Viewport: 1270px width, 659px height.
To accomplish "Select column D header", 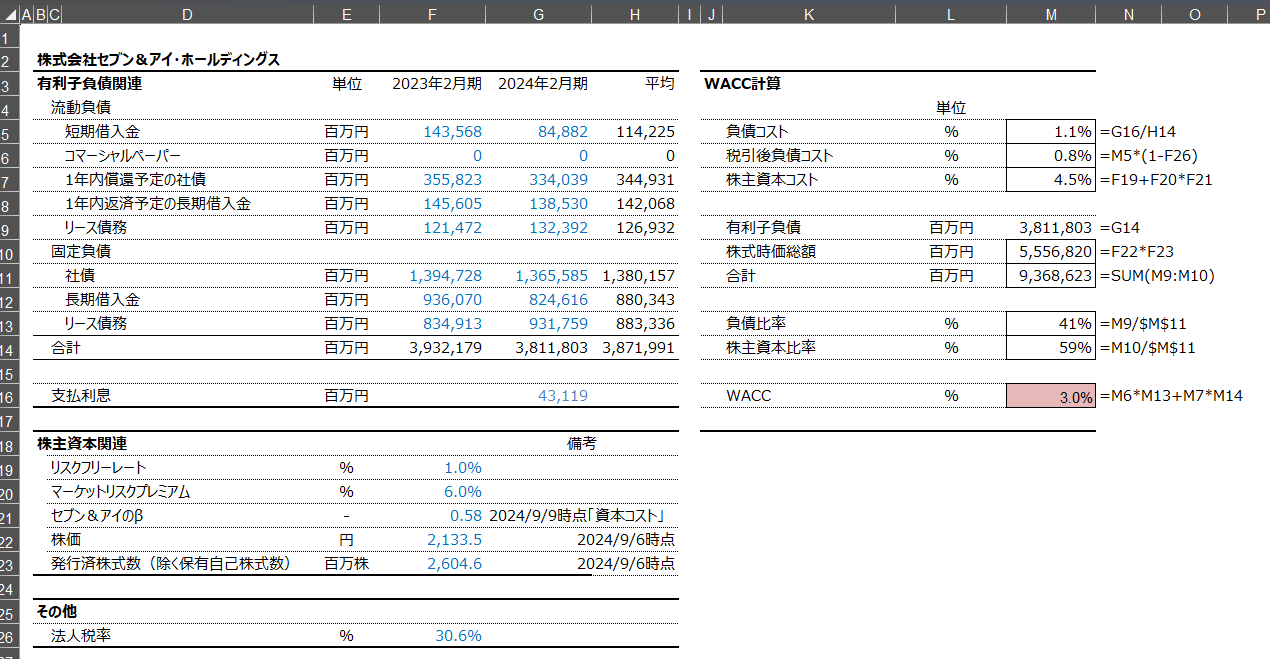I will pos(187,14).
